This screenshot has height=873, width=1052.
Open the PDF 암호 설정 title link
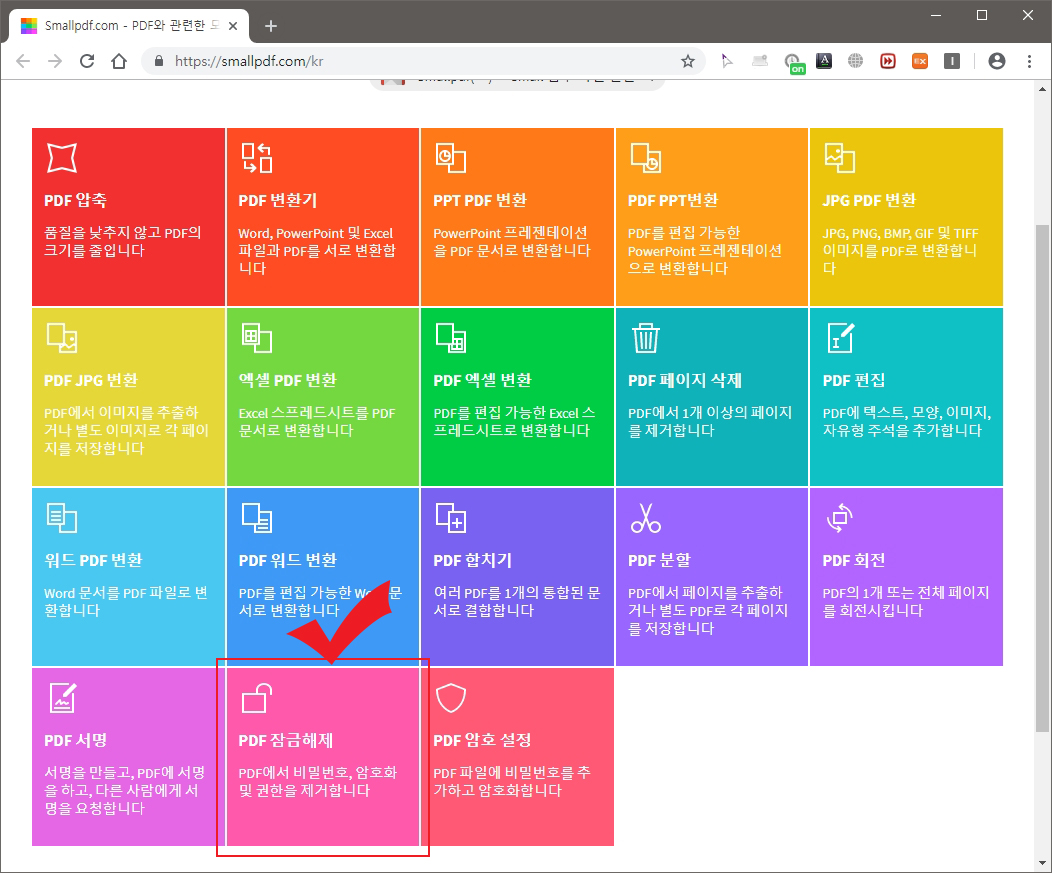[x=482, y=740]
